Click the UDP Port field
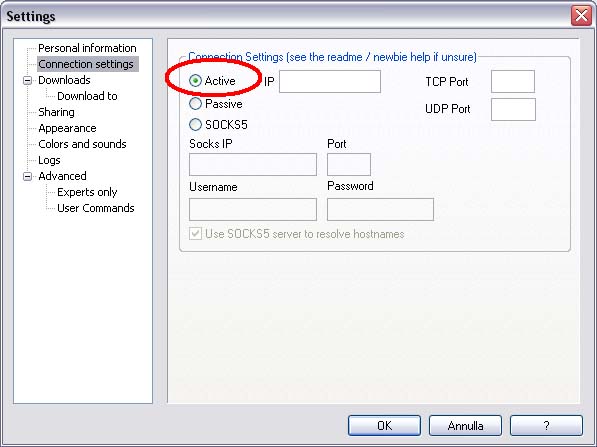 pyautogui.click(x=513, y=109)
